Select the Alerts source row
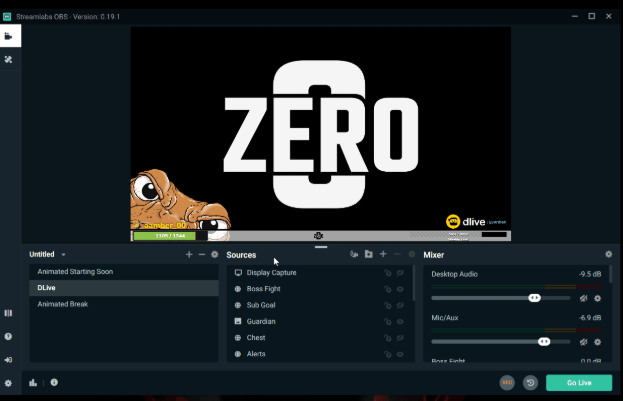The width and height of the screenshot is (624, 401). [320, 354]
